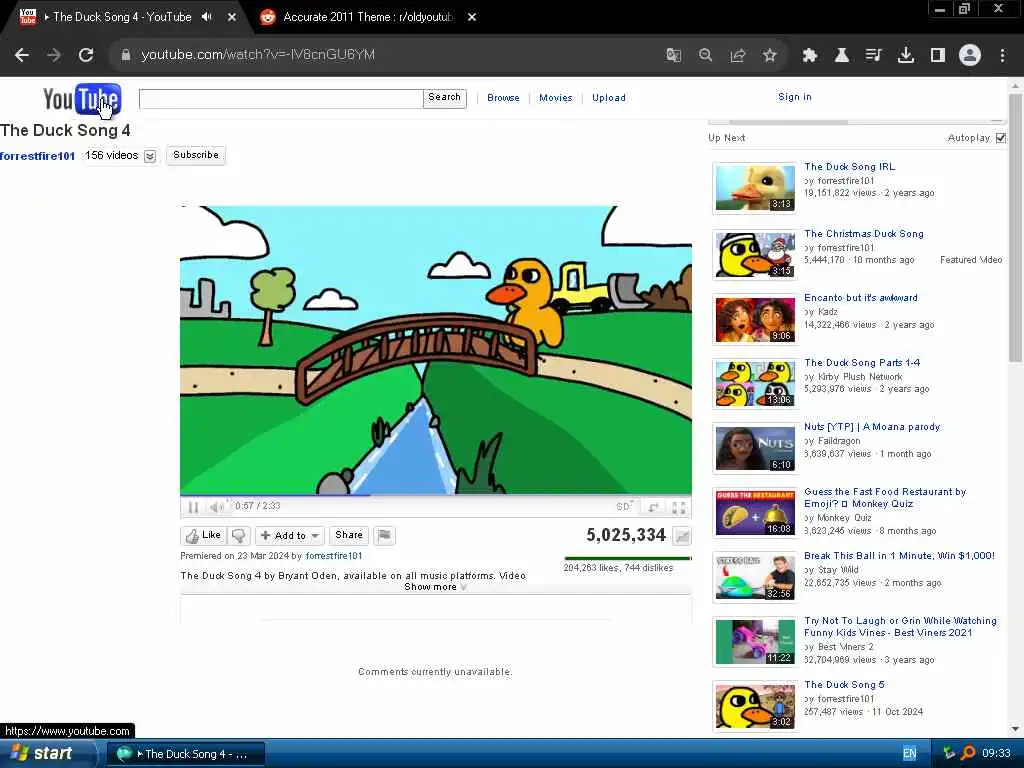
Task: Open the Add to dropdown
Action: (x=290, y=536)
